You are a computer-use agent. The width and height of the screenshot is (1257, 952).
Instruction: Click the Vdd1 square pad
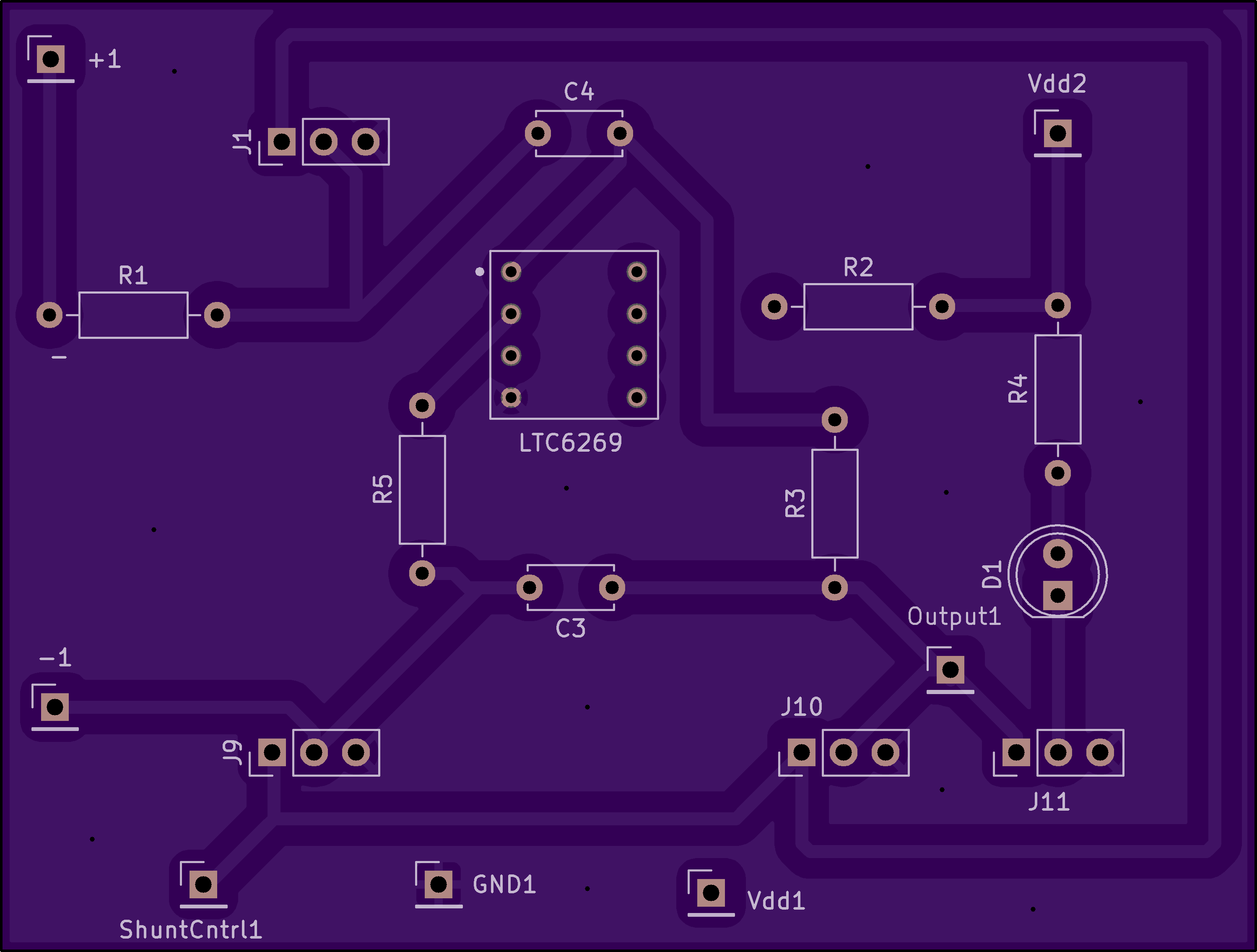tap(710, 893)
